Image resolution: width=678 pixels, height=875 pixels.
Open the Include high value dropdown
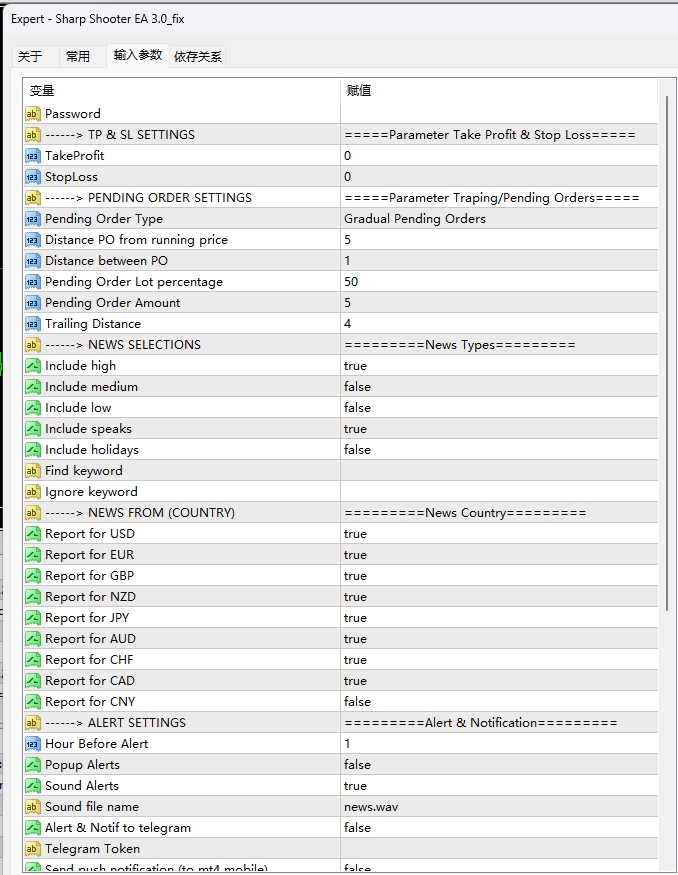pyautogui.click(x=499, y=366)
